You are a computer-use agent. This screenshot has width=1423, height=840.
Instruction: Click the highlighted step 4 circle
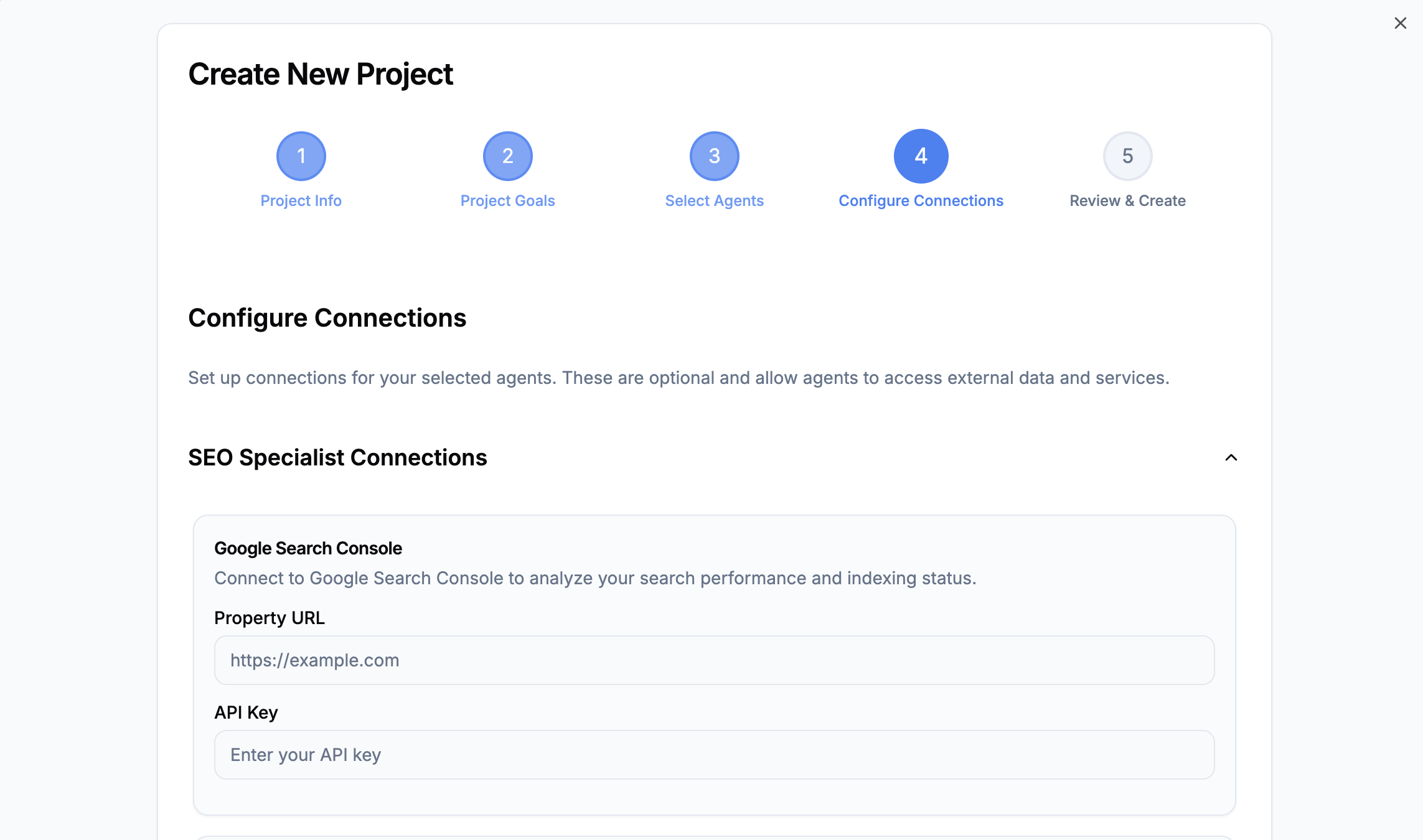[921, 156]
